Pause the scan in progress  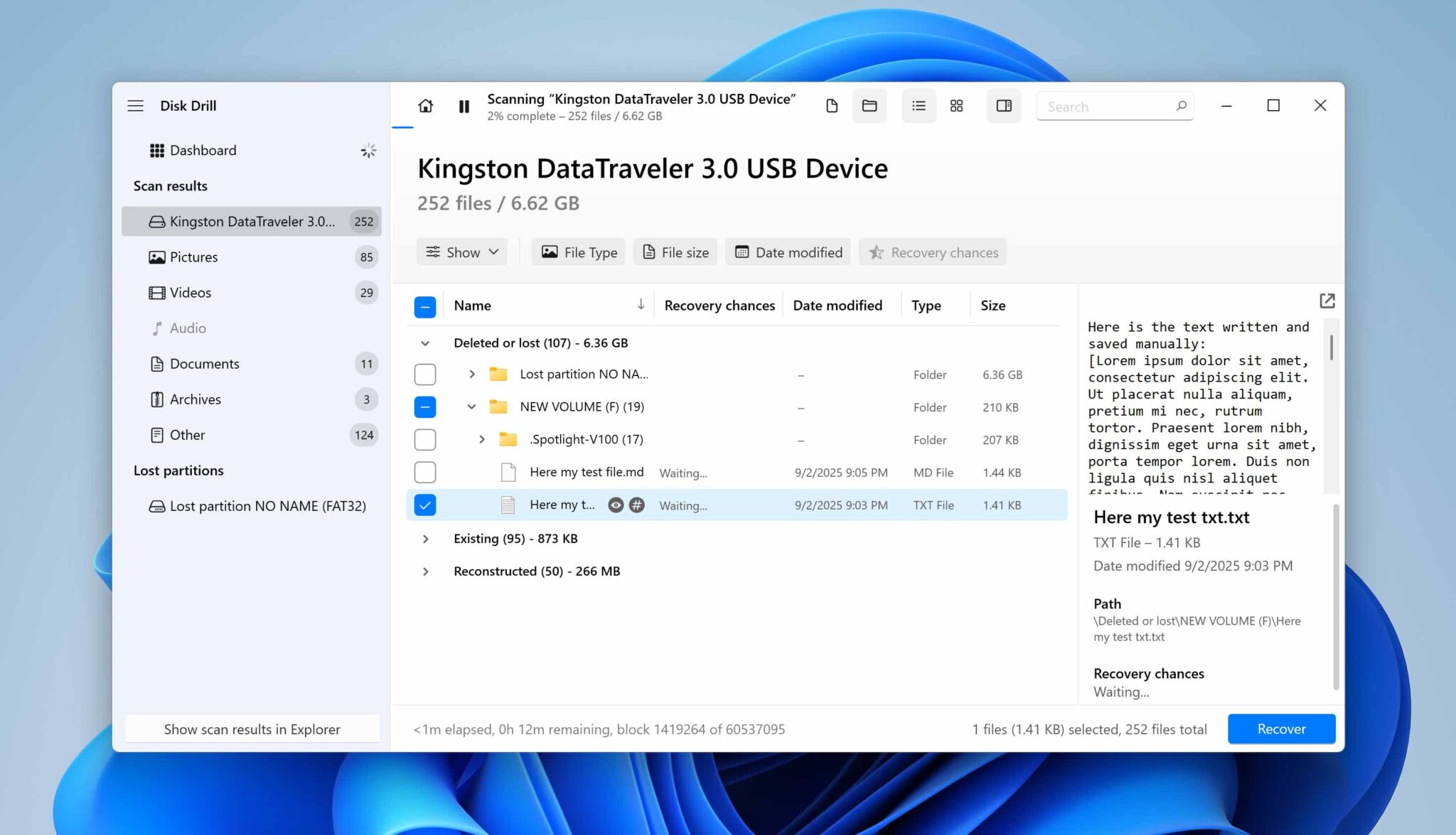[464, 106]
